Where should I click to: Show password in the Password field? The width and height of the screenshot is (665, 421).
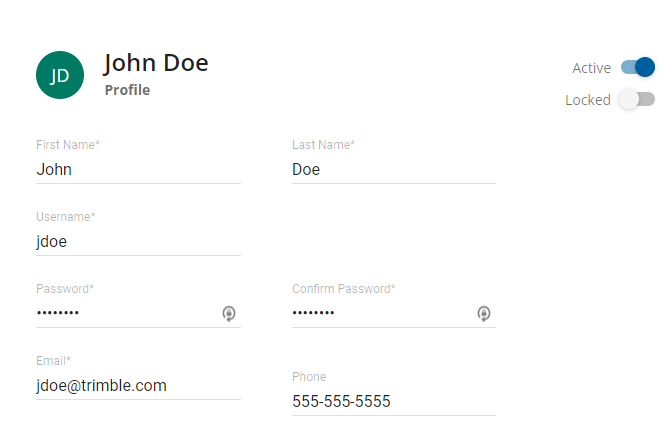pyautogui.click(x=229, y=314)
